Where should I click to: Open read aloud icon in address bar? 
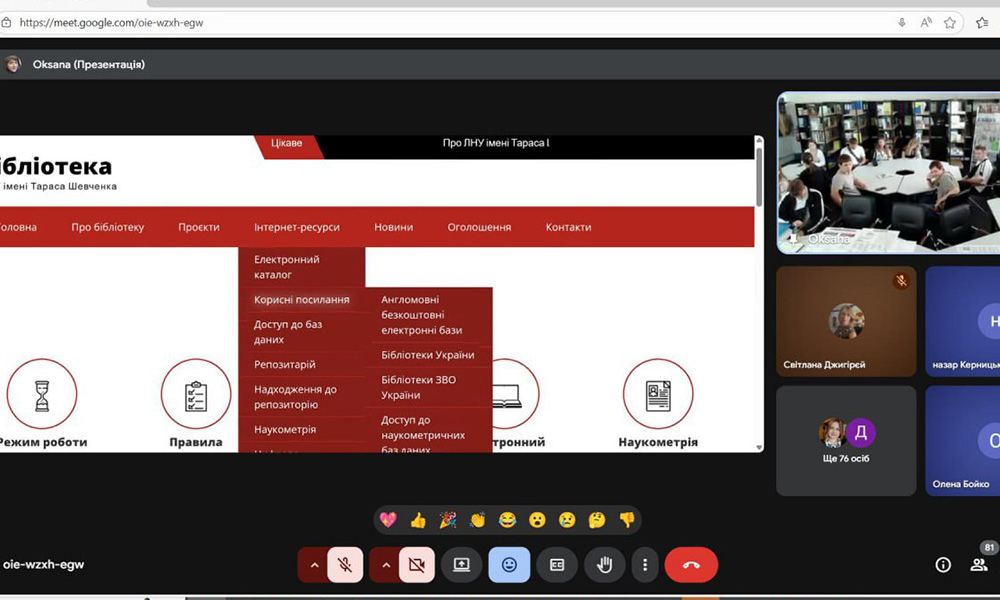pos(926,23)
